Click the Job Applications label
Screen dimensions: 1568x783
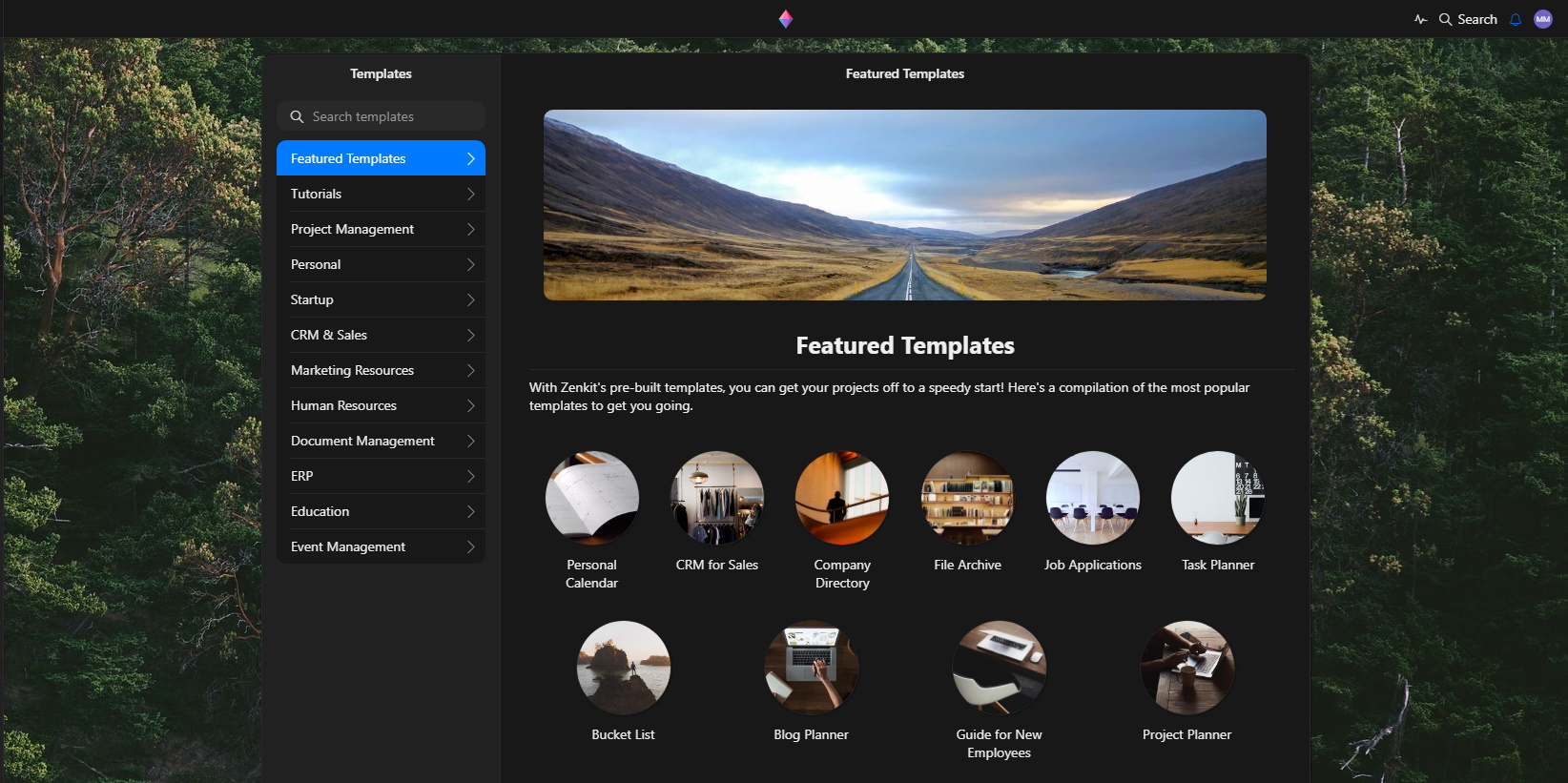(x=1093, y=565)
